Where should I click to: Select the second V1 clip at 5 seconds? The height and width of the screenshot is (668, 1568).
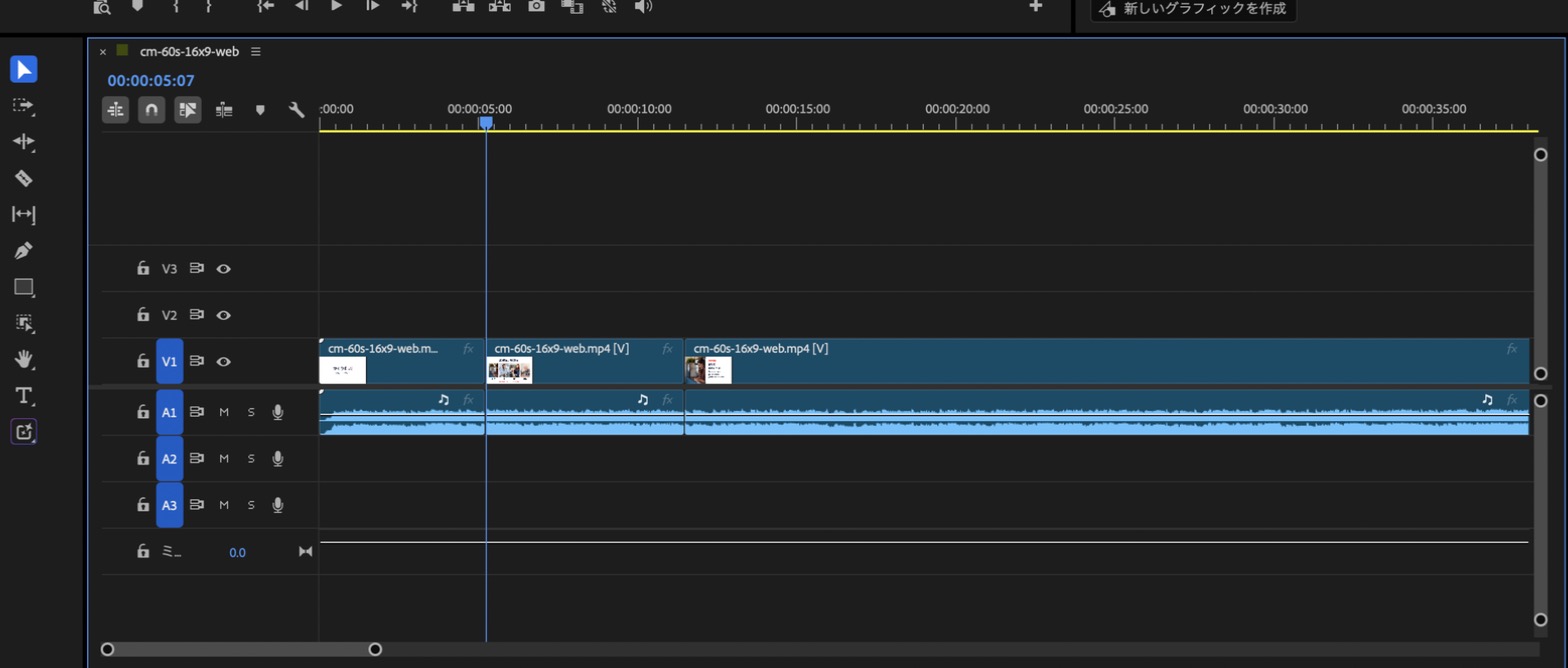click(x=585, y=361)
